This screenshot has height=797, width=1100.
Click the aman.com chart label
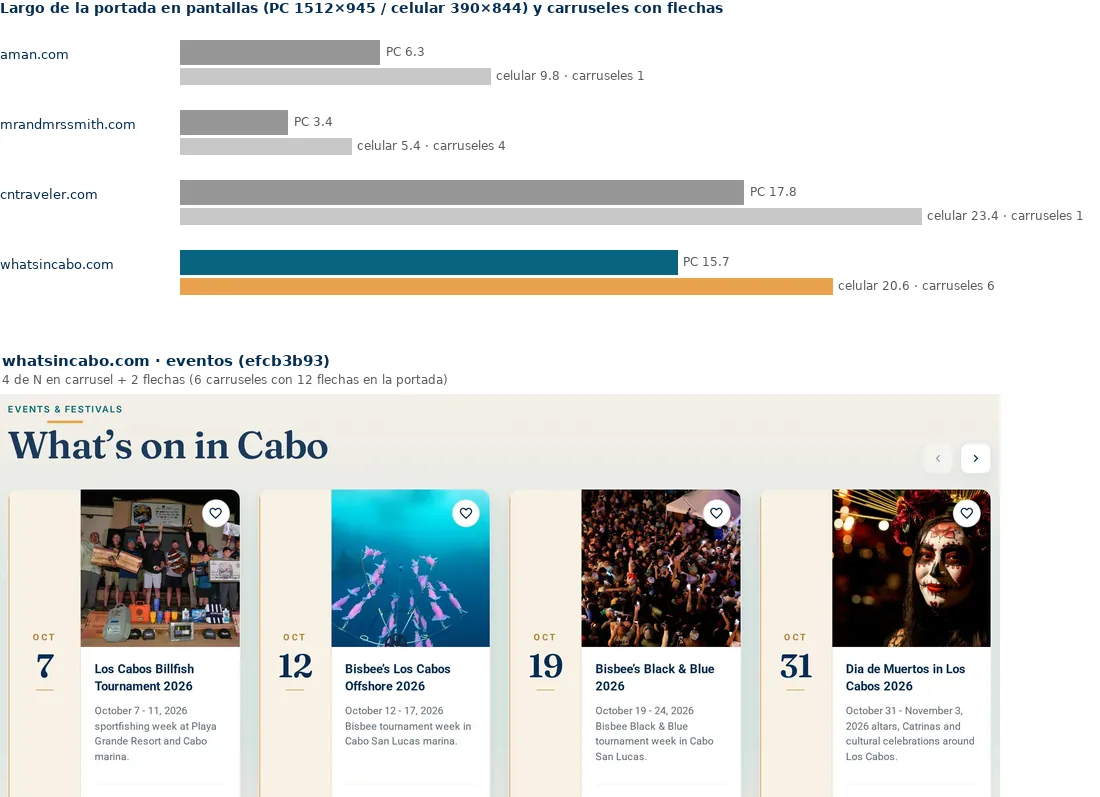pyautogui.click(x=34, y=55)
